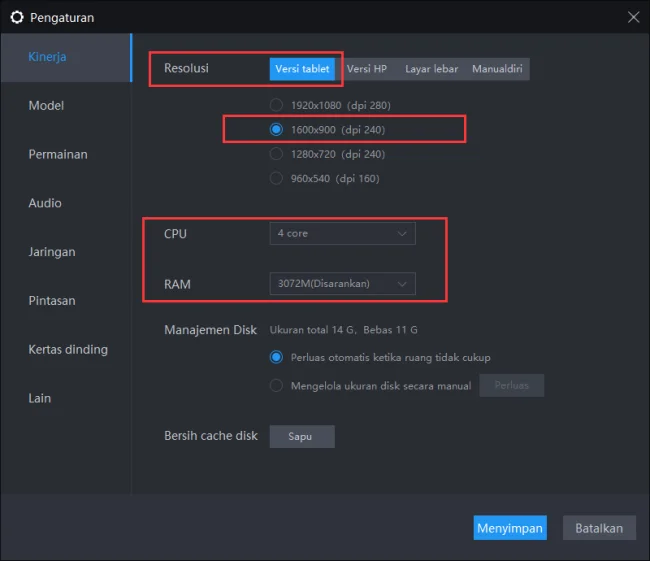The height and width of the screenshot is (561, 650).
Task: Select the 1280x720 (dpi 240) radio button
Action: point(276,154)
